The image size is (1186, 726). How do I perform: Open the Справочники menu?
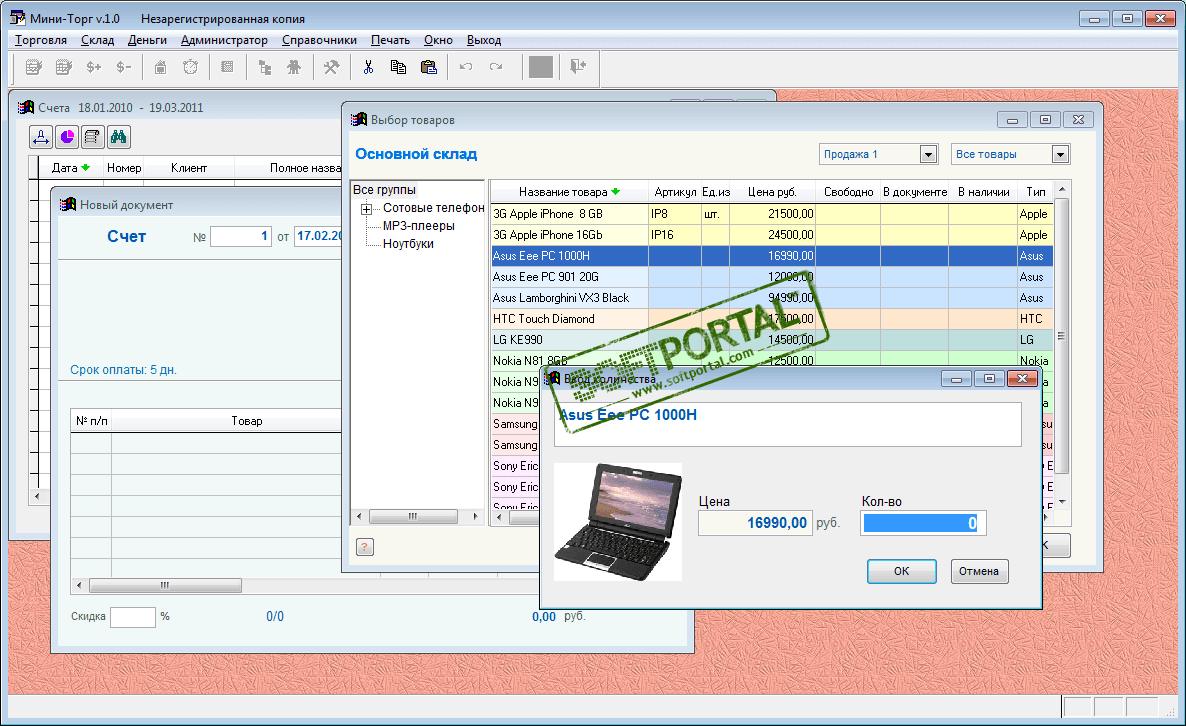pyautogui.click(x=319, y=40)
